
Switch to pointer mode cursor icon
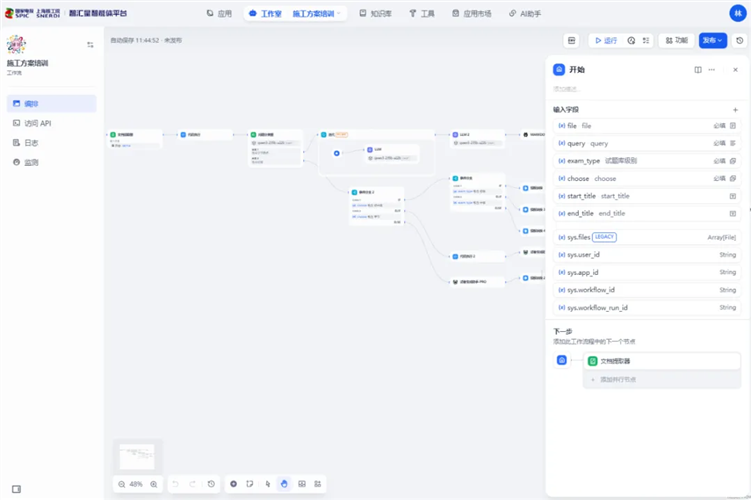click(268, 484)
